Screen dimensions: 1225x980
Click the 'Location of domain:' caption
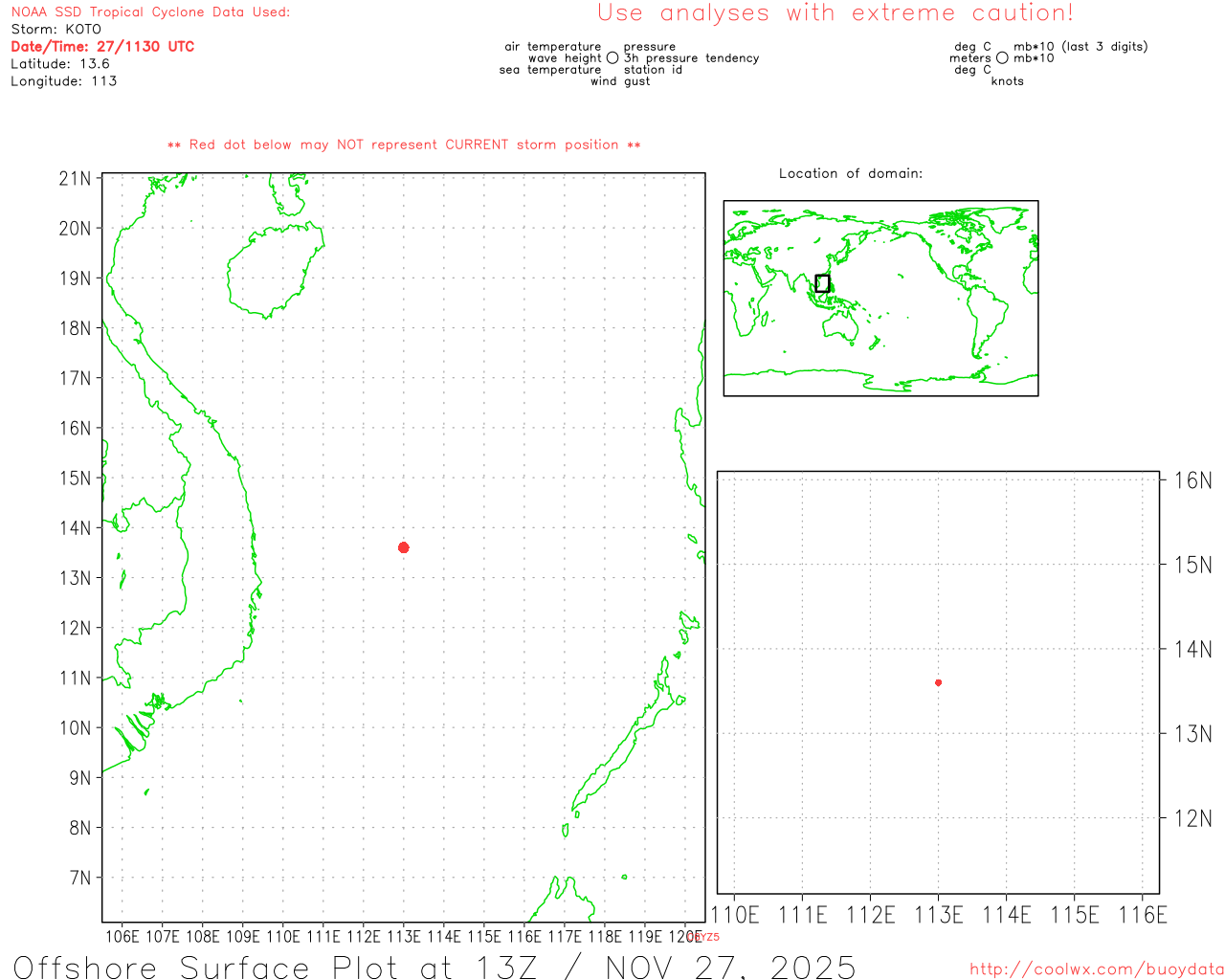click(x=850, y=173)
